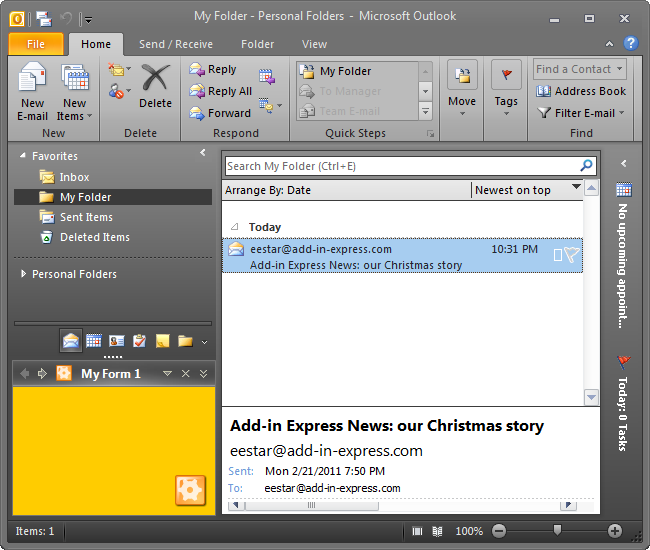Viewport: 650px width, 550px height.
Task: Open the Manage Quick Steps dialog launcher
Action: pyautogui.click(x=430, y=133)
